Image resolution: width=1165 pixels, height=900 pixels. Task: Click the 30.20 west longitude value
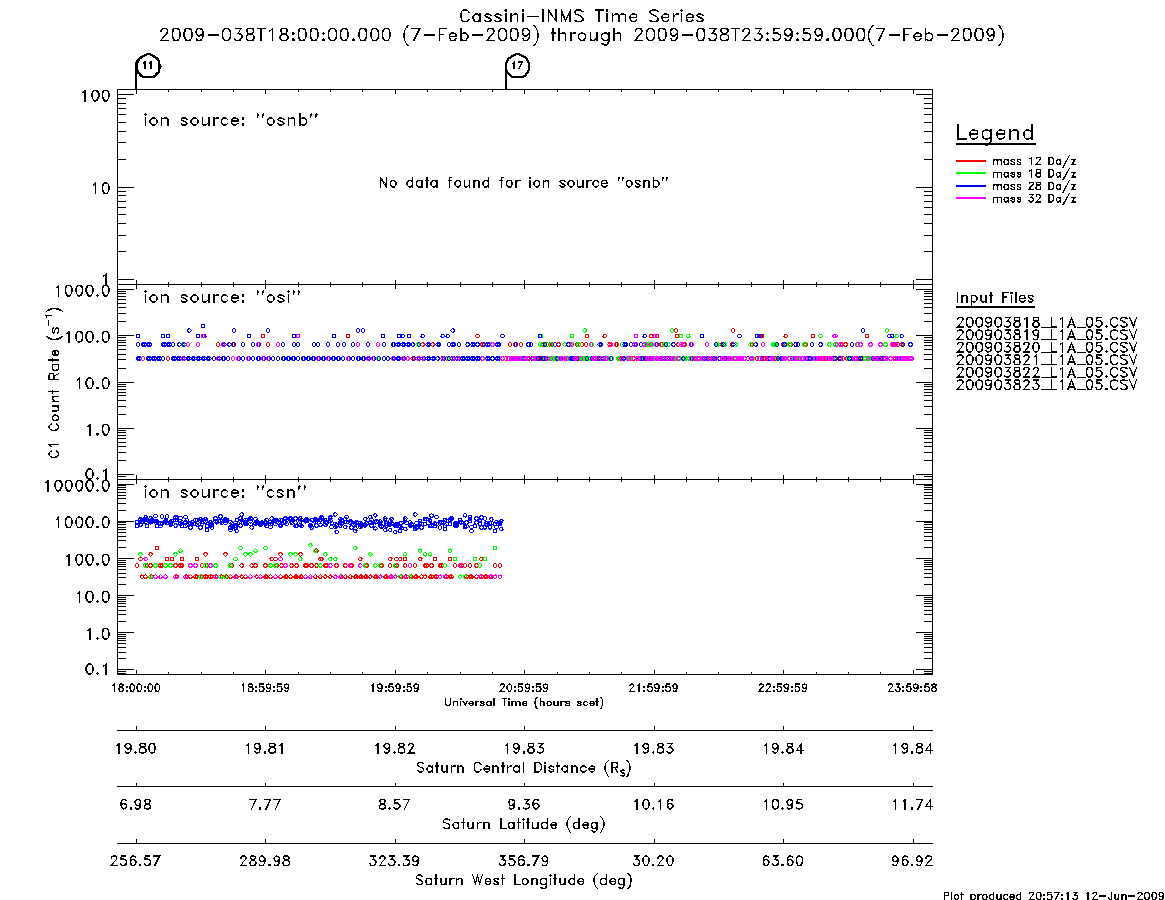(653, 861)
